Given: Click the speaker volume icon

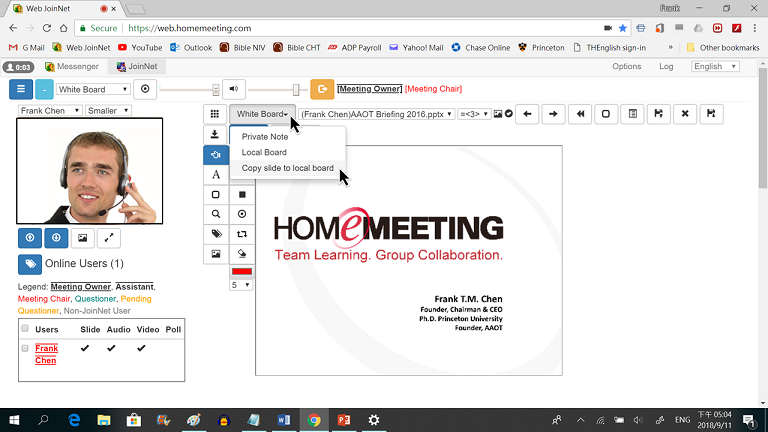Looking at the screenshot, I should coord(234,89).
